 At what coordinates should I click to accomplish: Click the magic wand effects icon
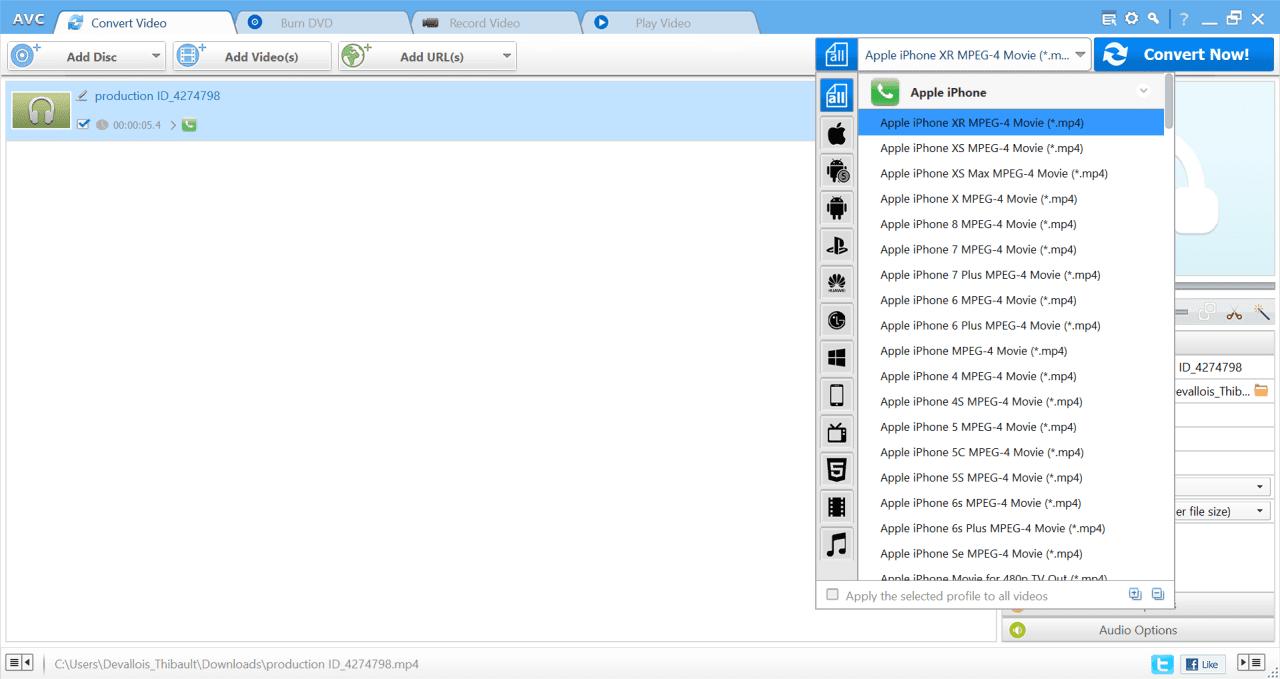coord(1262,313)
